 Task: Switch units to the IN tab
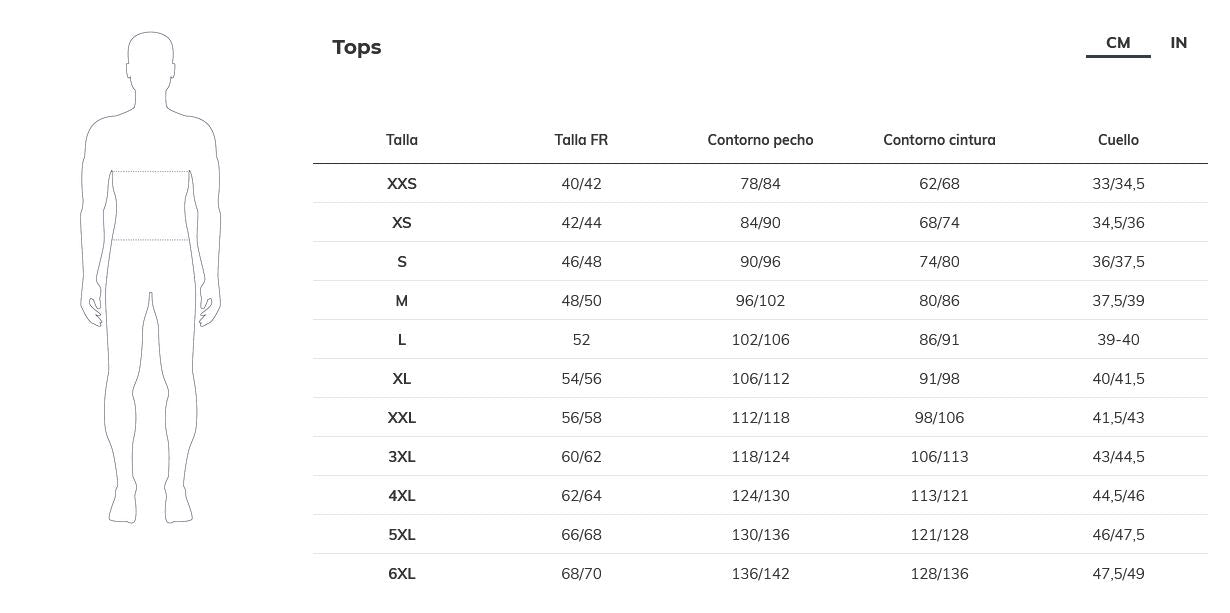[x=1179, y=43]
